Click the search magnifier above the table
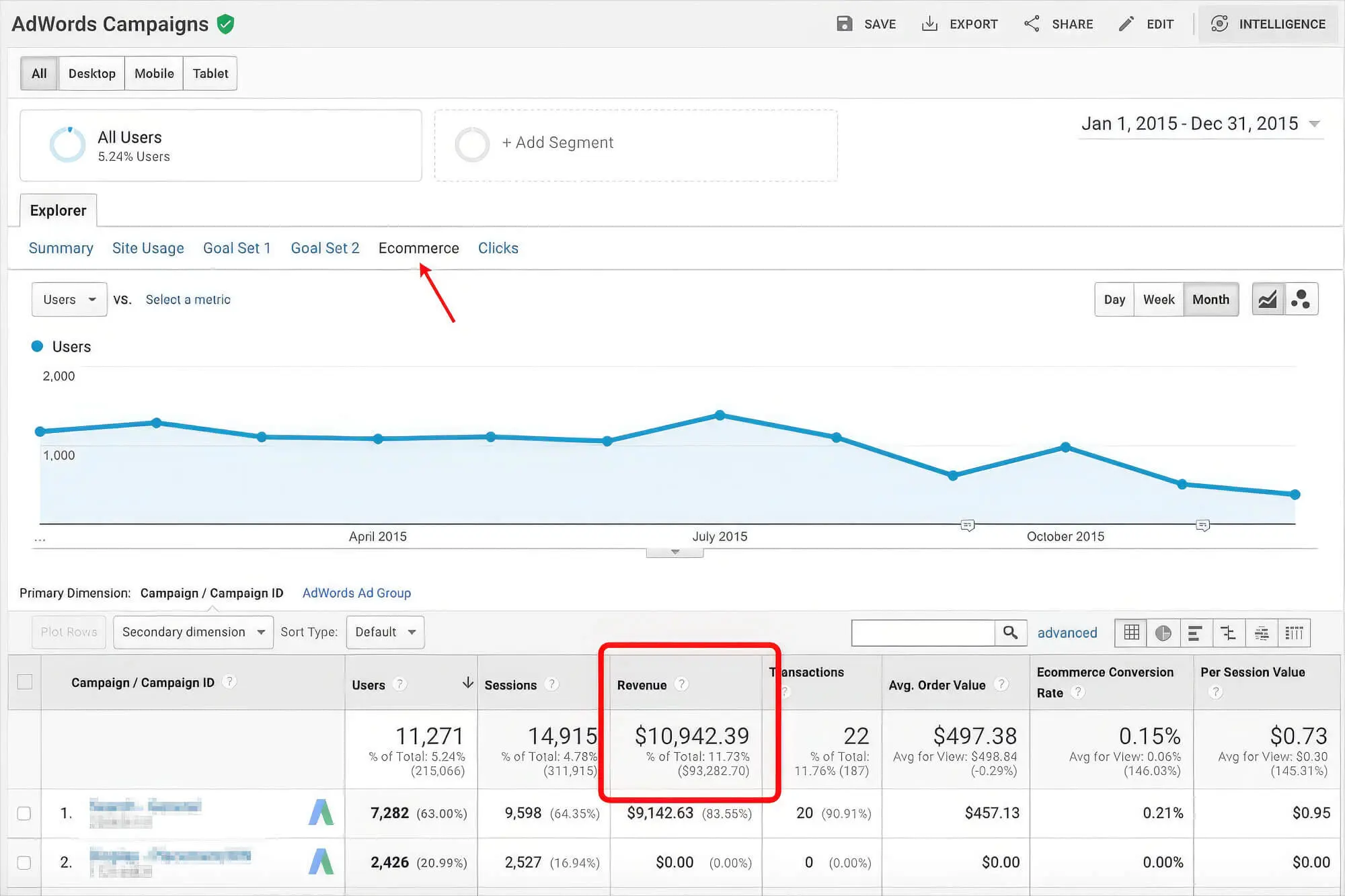The image size is (1345, 896). [x=1011, y=633]
